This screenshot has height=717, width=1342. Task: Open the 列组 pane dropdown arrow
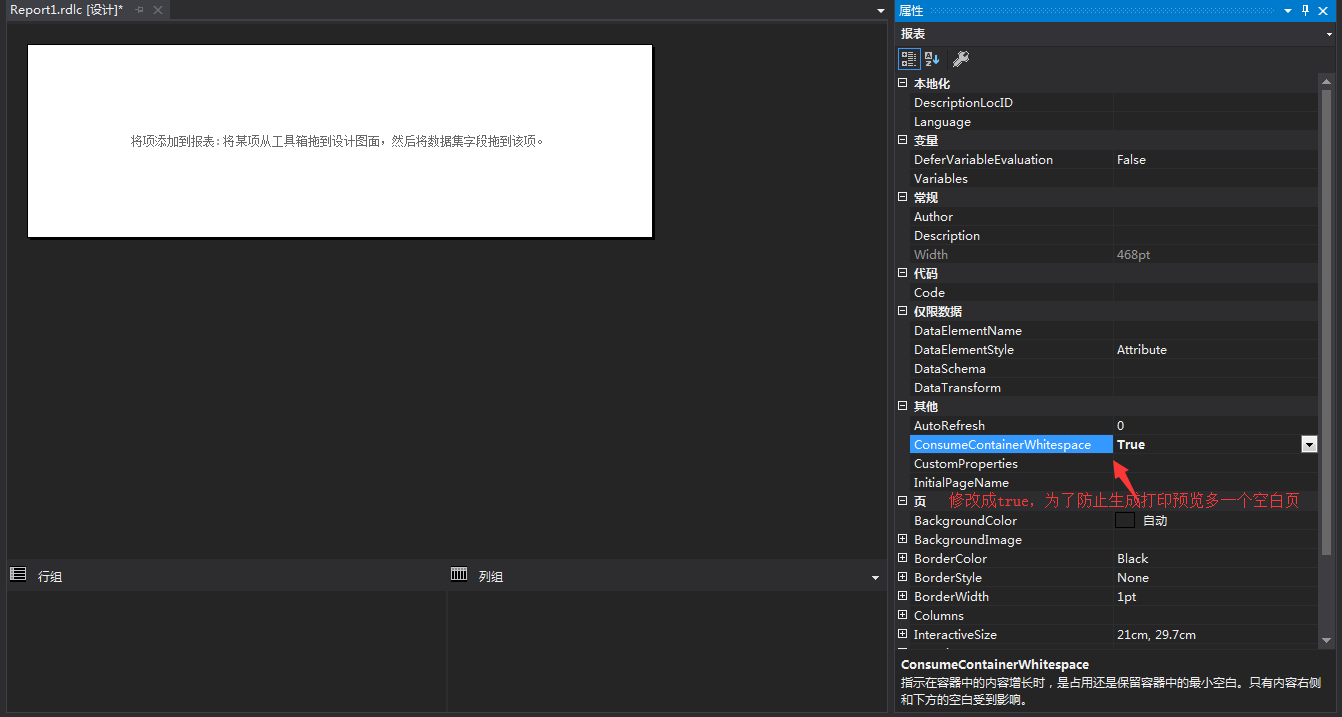click(x=876, y=576)
